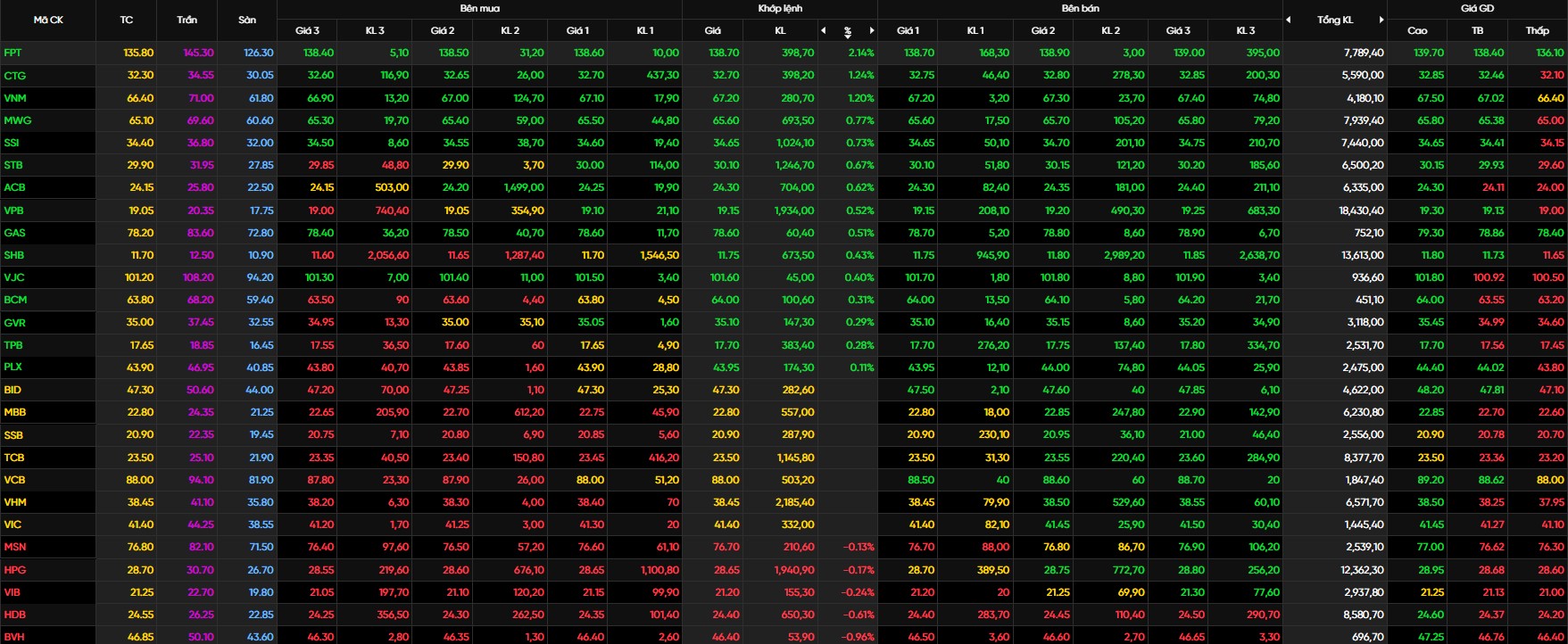Screen dimensions: 1568x644
Task: Click HDB's -0.61% change value
Action: pyautogui.click(x=859, y=615)
